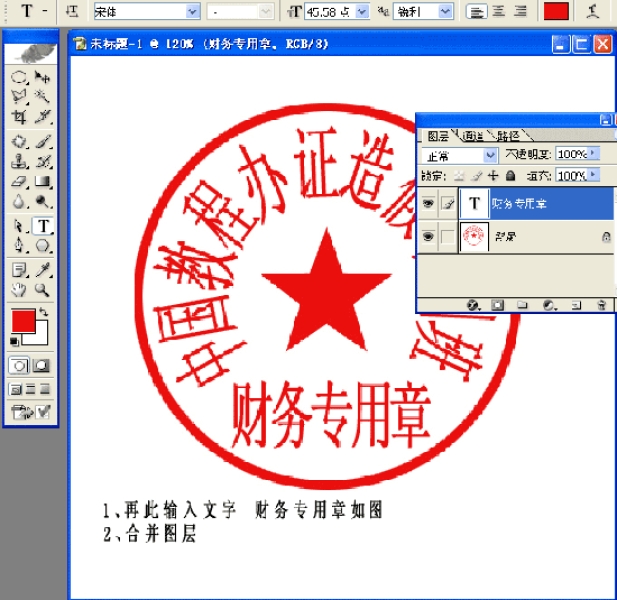
Task: Select the Dodge tool
Action: click(x=42, y=201)
